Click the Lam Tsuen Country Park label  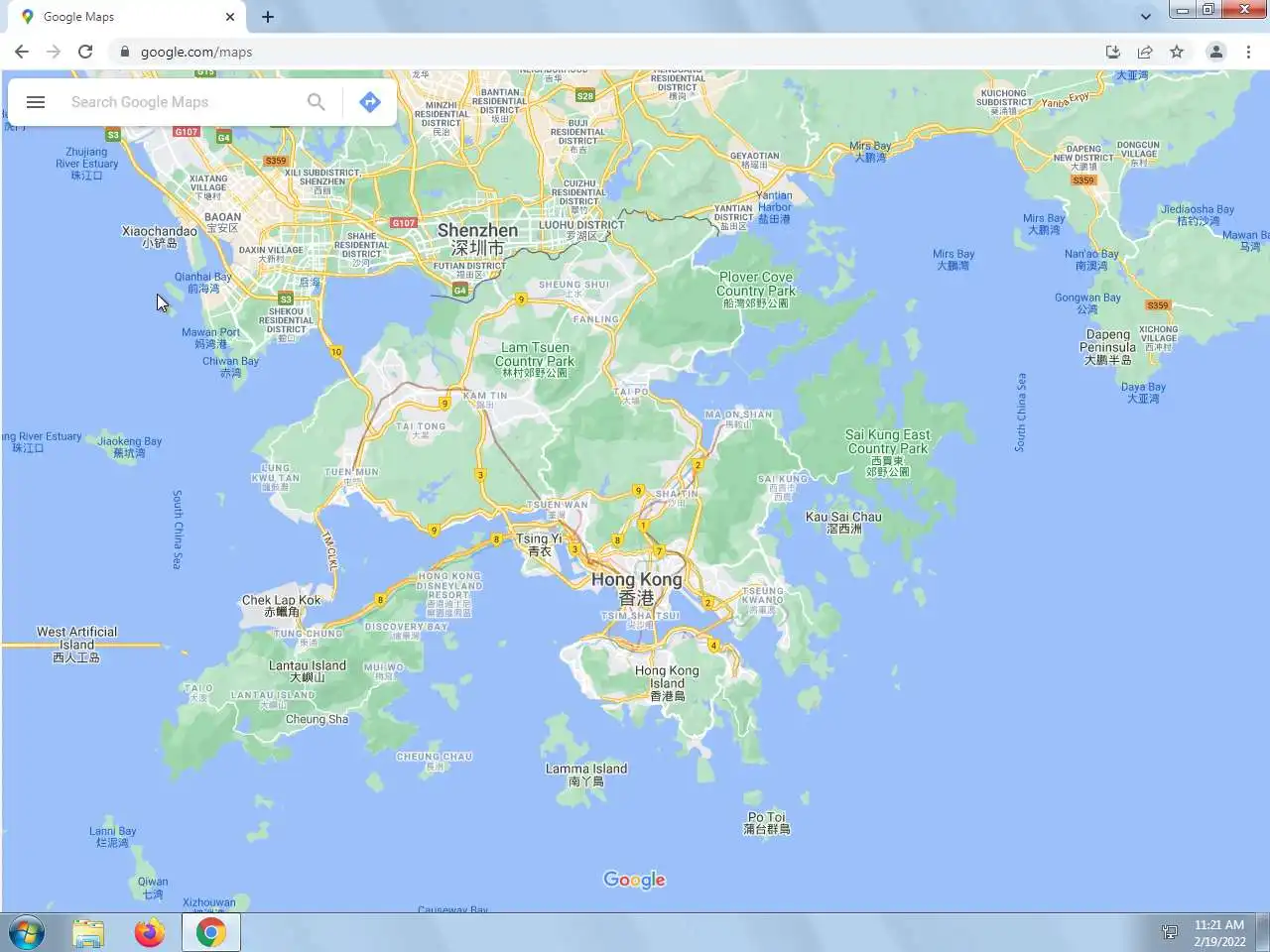coord(535,360)
